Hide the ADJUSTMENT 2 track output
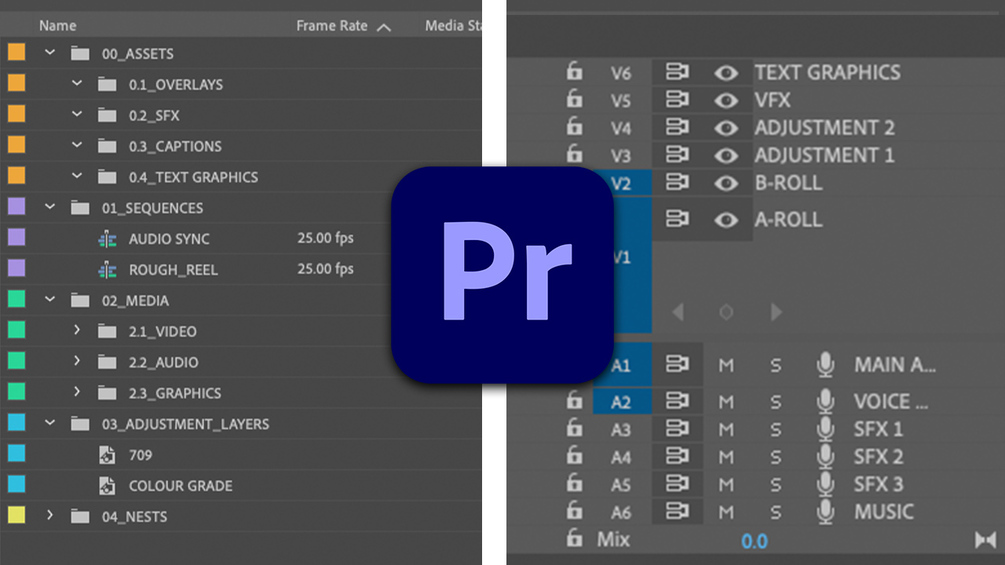This screenshot has height=565, width=1005. (x=726, y=128)
